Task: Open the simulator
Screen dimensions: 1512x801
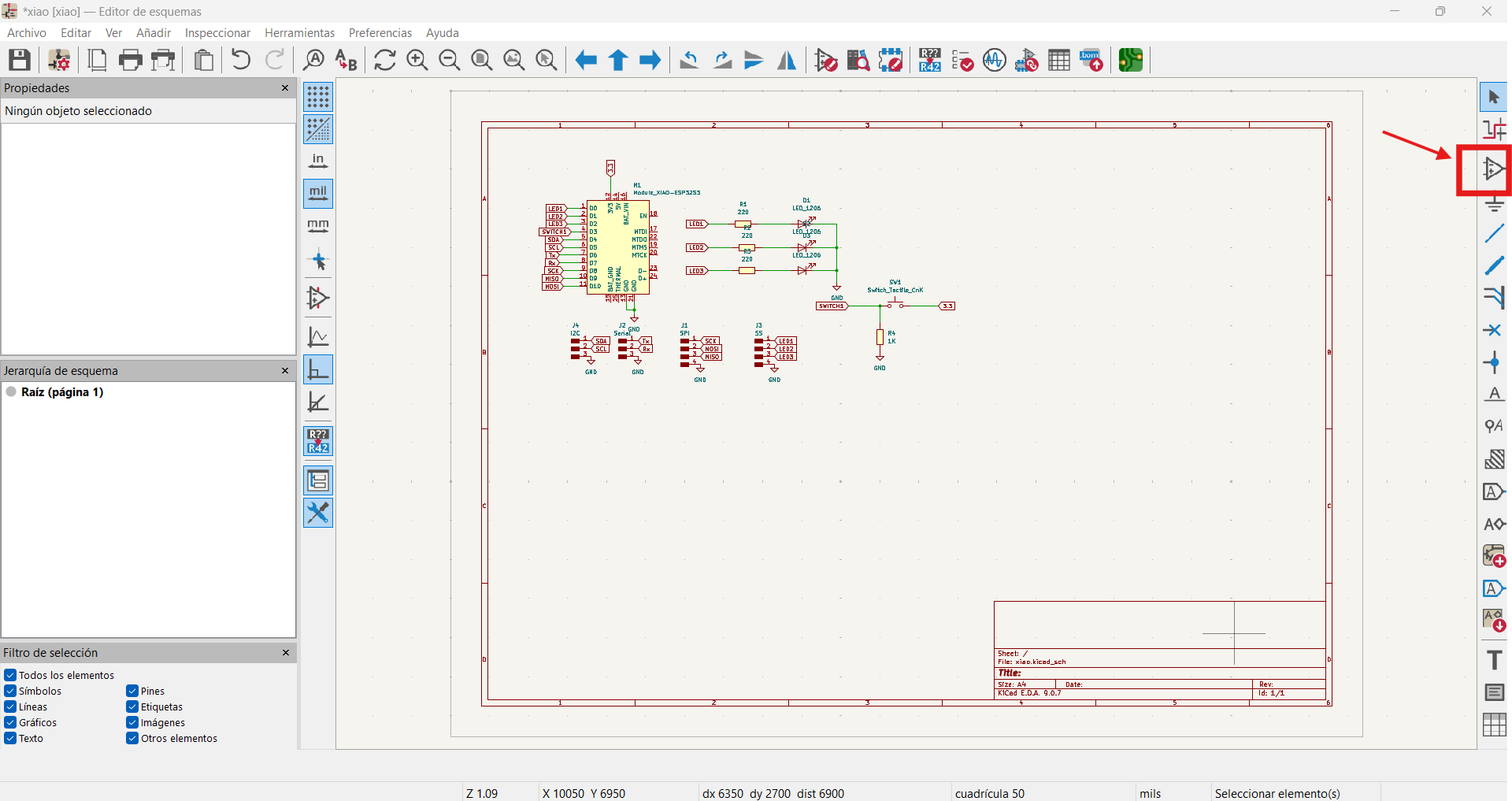Action: click(x=995, y=60)
